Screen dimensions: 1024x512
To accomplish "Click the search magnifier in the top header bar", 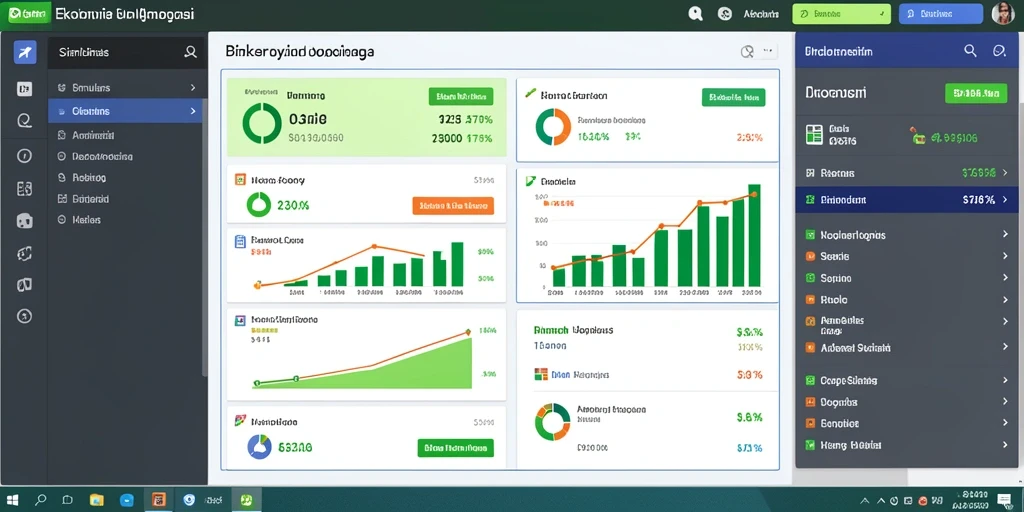I will click(x=696, y=14).
